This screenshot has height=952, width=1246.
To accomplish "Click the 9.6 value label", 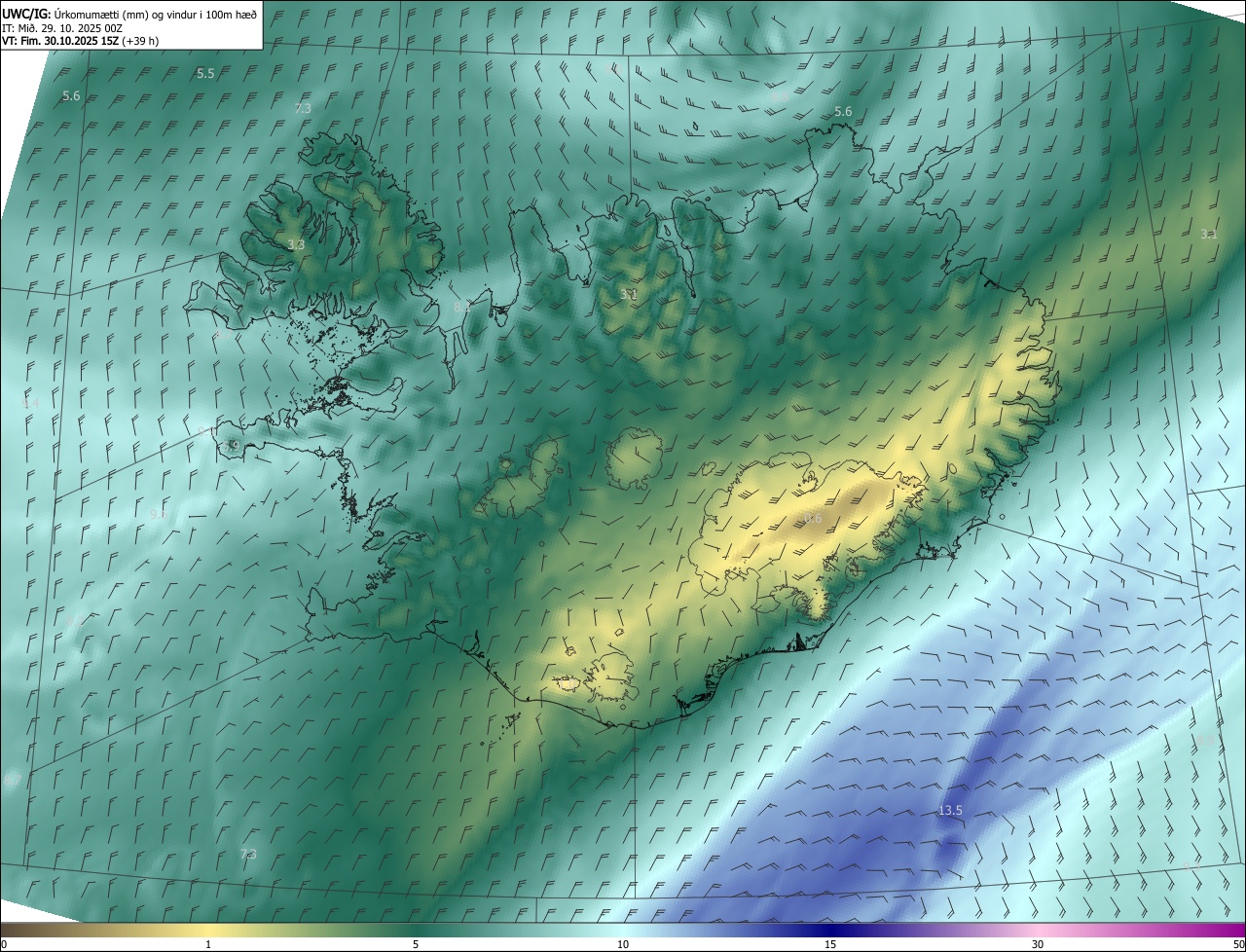I will [x=159, y=514].
